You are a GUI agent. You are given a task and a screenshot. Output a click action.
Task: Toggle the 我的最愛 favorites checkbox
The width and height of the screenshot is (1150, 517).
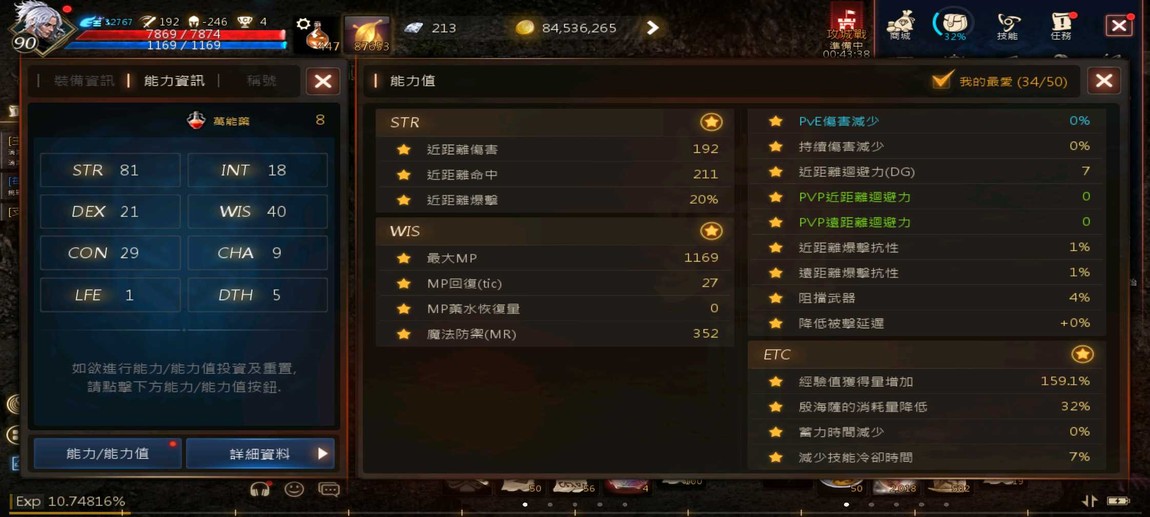click(942, 81)
